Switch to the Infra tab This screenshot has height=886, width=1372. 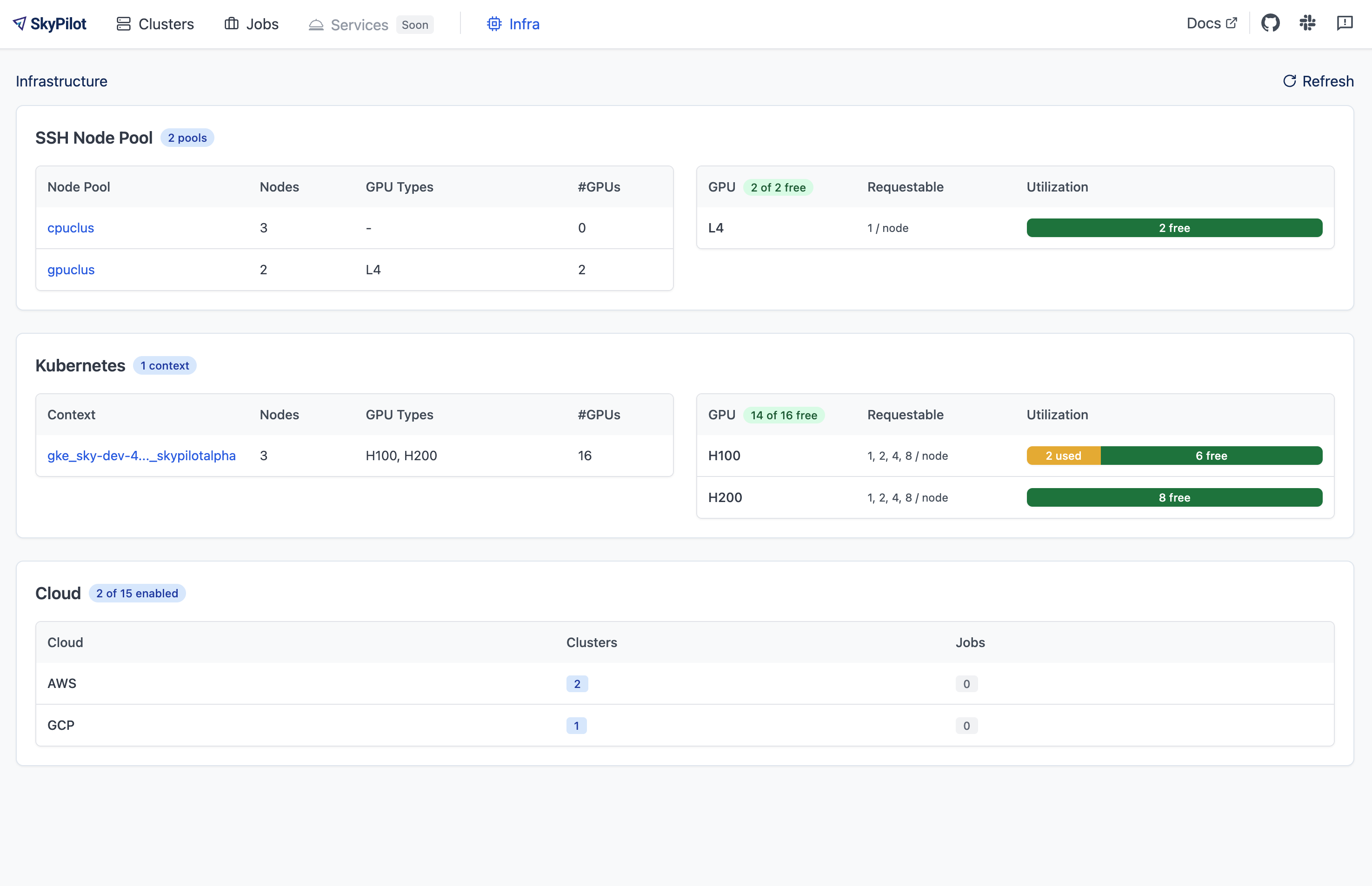513,24
